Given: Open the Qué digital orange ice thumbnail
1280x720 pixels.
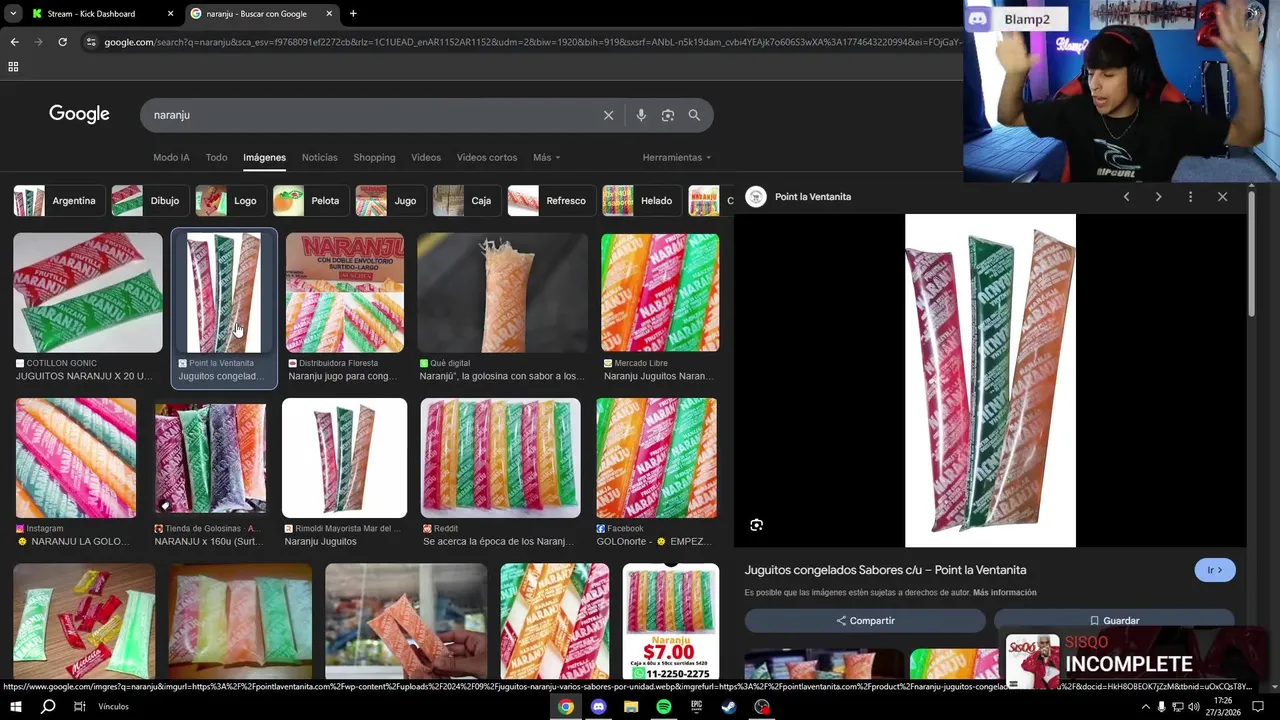Looking at the screenshot, I should pos(502,293).
